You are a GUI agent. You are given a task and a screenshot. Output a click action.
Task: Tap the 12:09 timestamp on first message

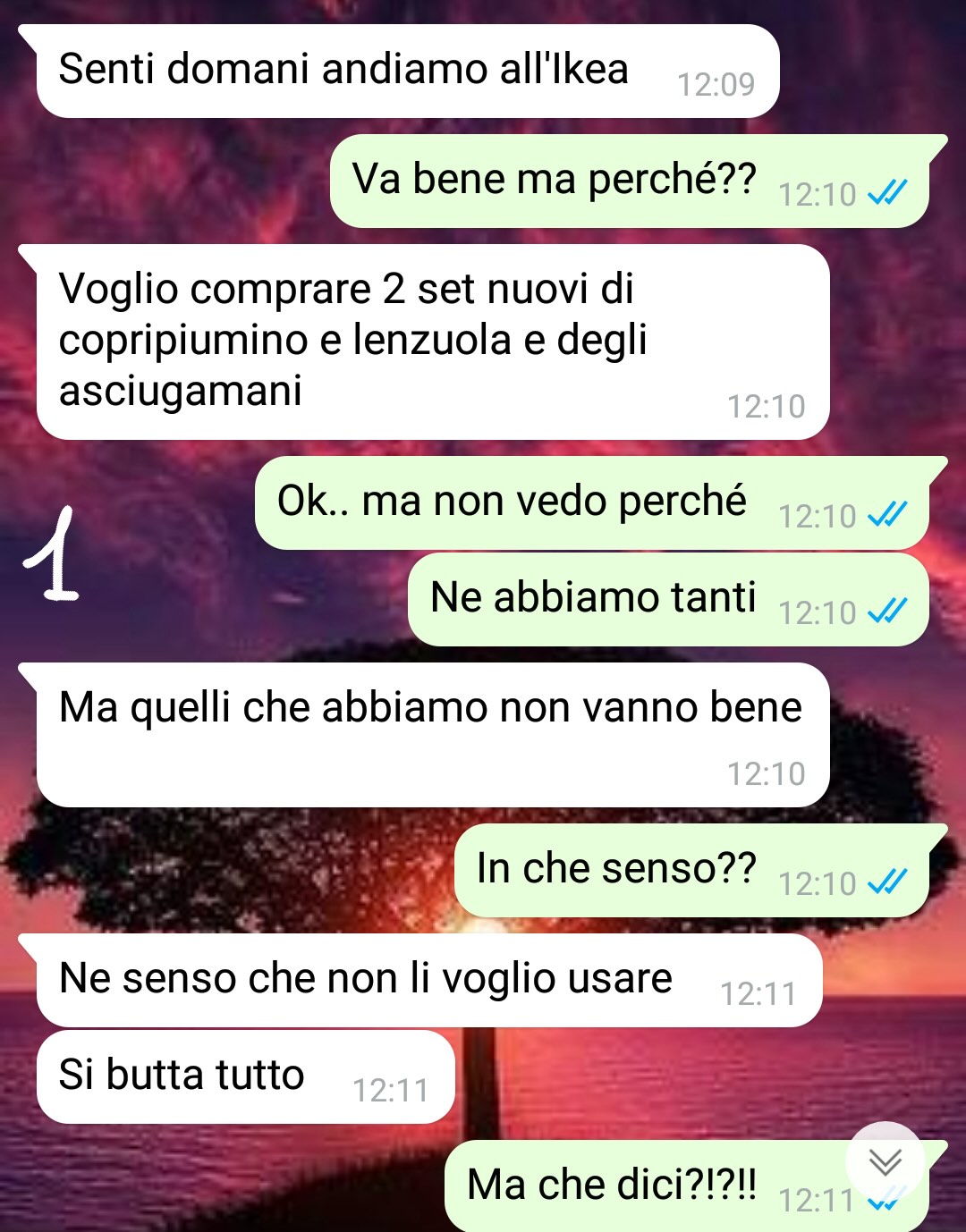click(716, 84)
